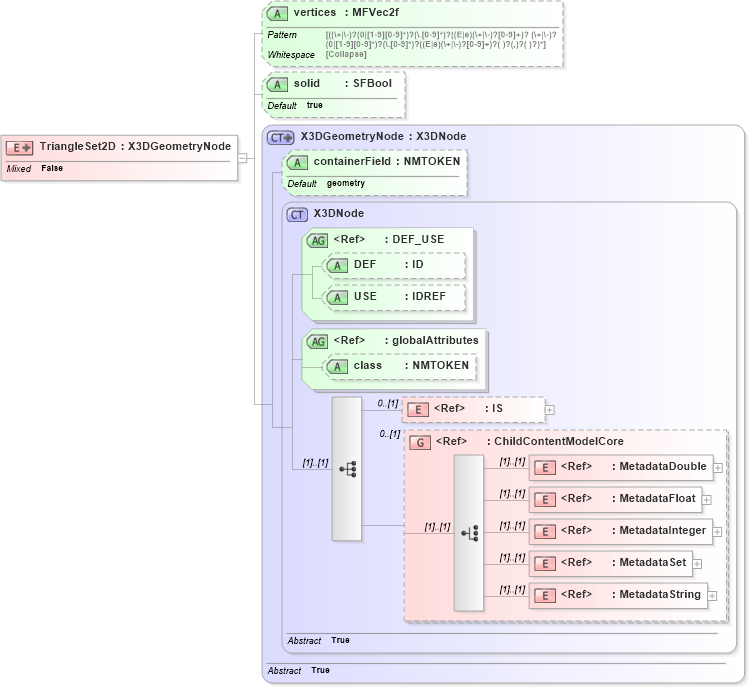This screenshot has height=687, width=749.
Task: Select the vertices : MFVec2f attribute label
Action: point(346,12)
